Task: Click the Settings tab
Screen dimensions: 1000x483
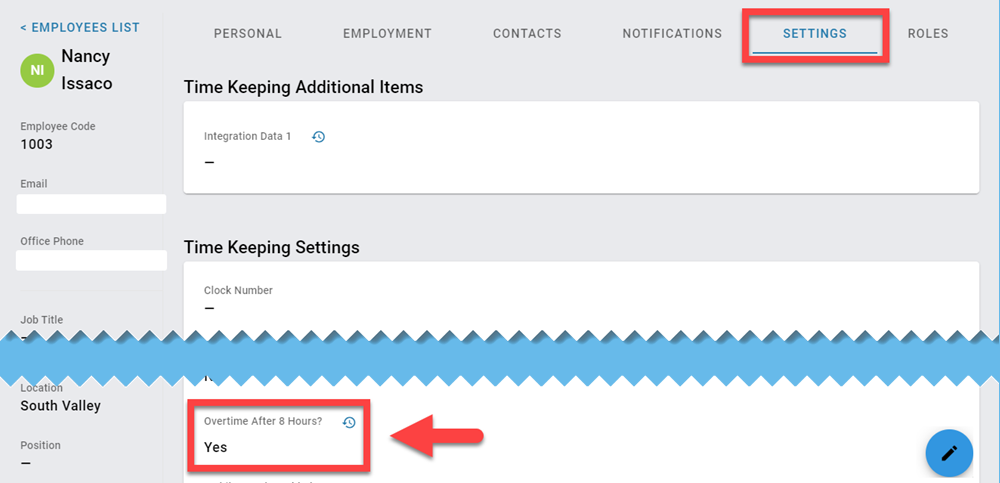Action: coord(815,34)
